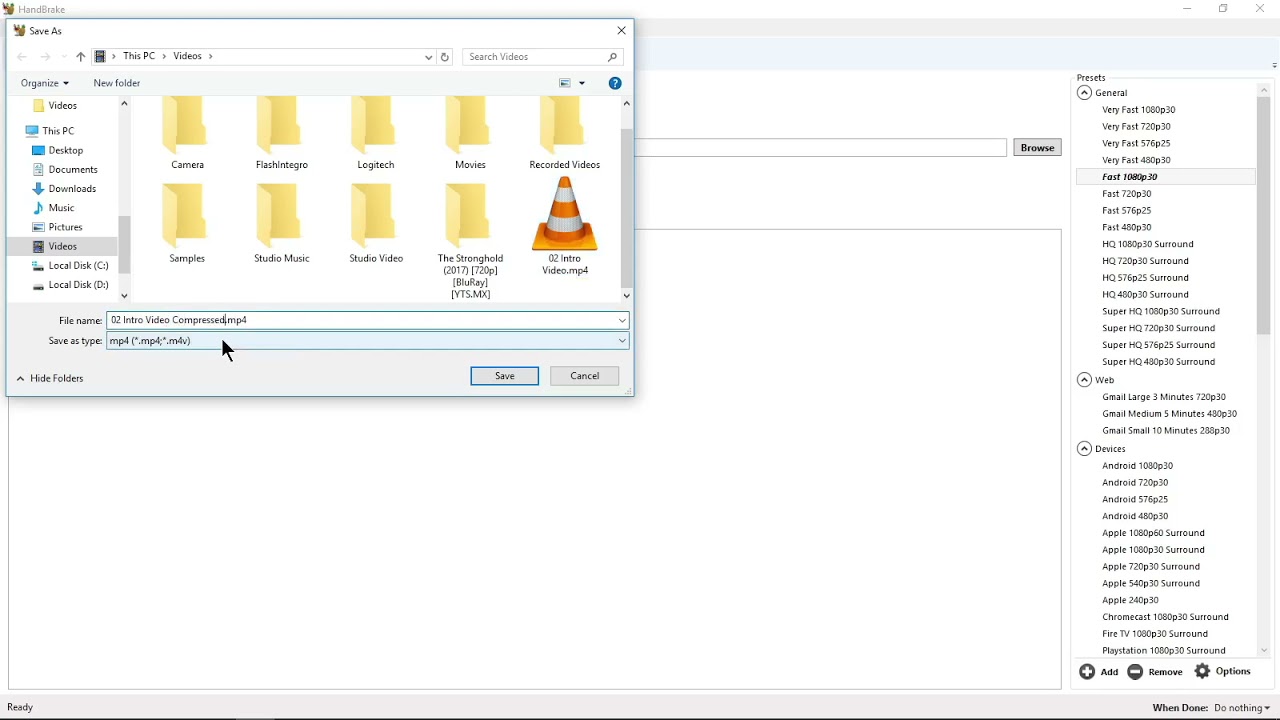Open The Stronghold (2017) folder
The image size is (1280, 720).
(x=470, y=240)
